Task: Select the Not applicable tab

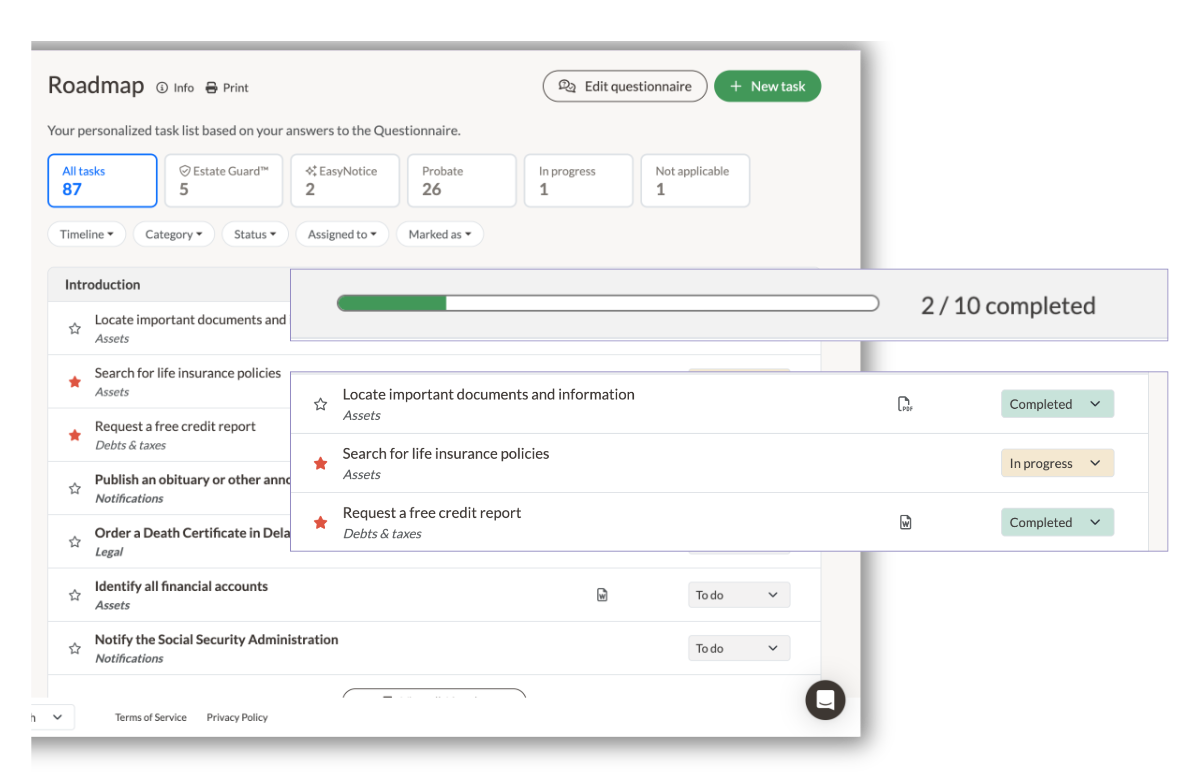Action: click(695, 180)
